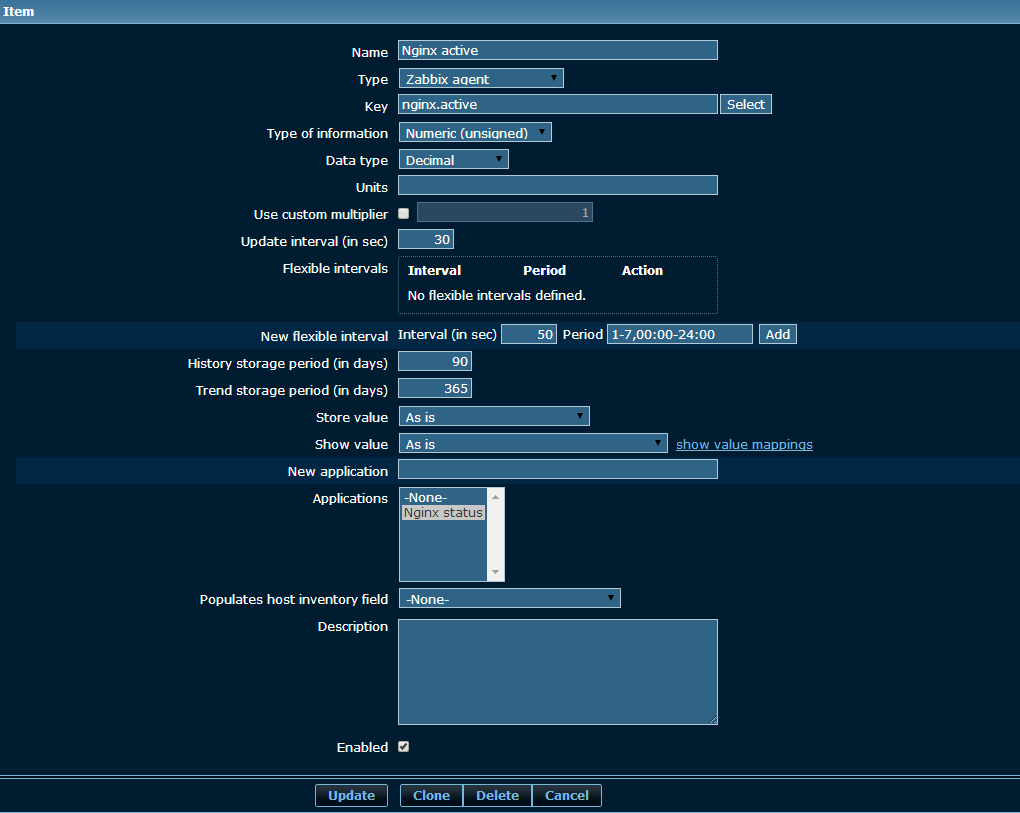This screenshot has height=813, width=1020.
Task: Expand Populates host inventory field dropdown
Action: coord(509,599)
